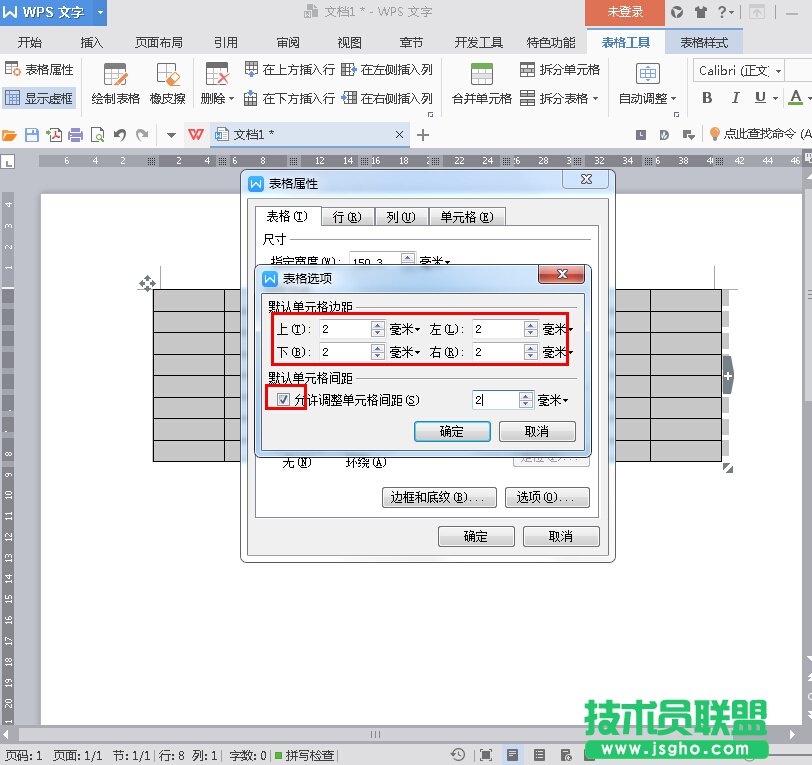Click the 边框和底纹 button
The image size is (812, 765).
point(439,497)
